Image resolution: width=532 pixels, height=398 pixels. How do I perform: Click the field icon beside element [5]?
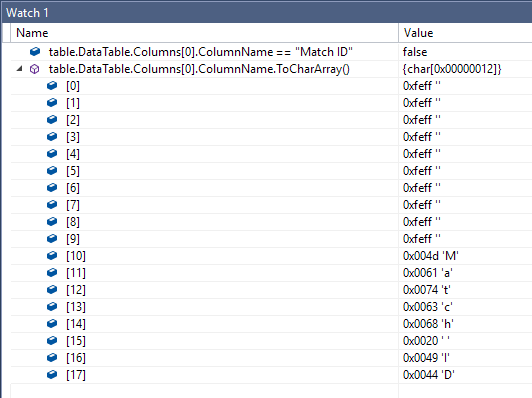click(x=52, y=170)
